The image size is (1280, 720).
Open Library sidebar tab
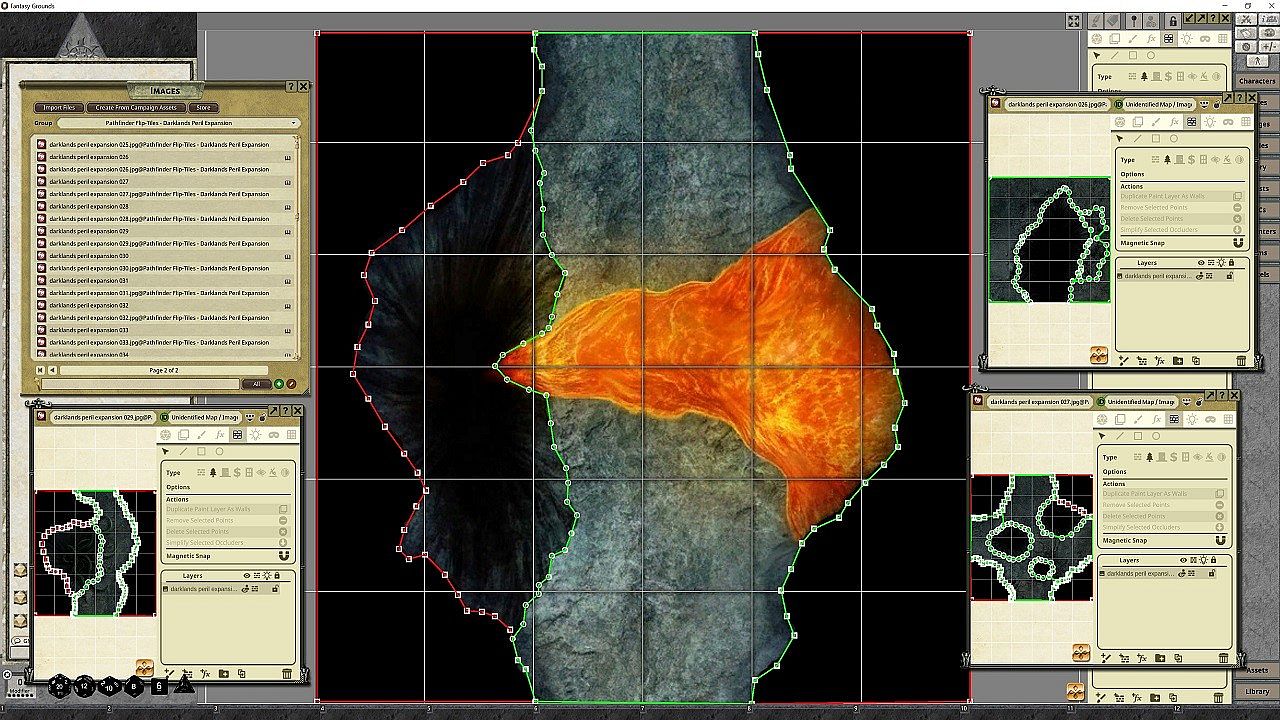coord(1257,691)
